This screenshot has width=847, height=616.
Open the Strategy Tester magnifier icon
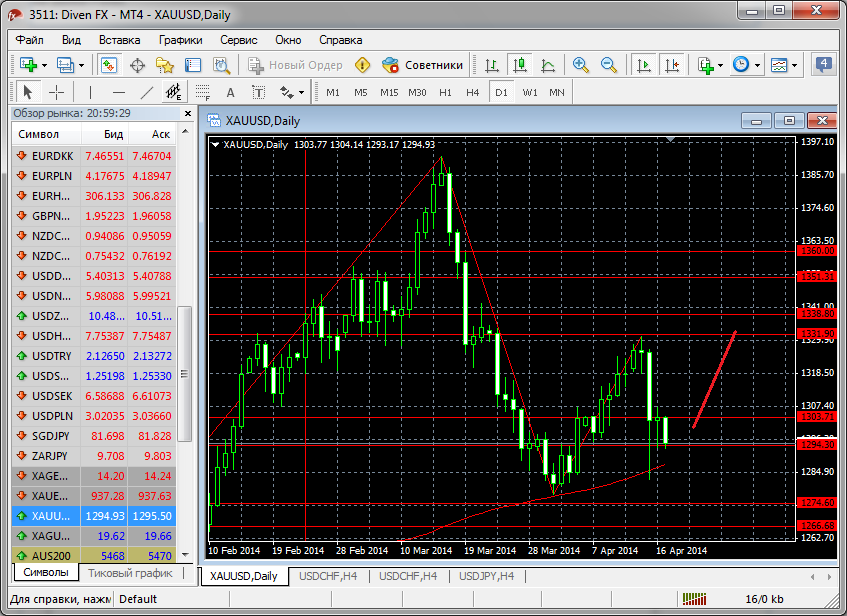coord(221,65)
